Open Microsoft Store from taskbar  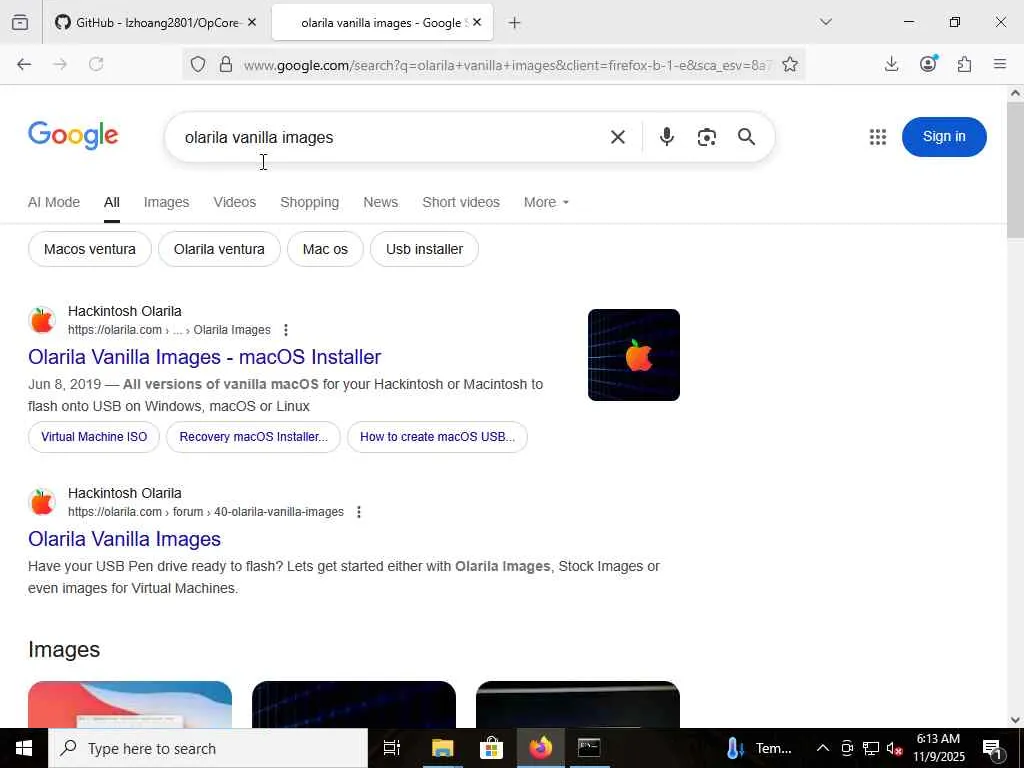point(491,748)
